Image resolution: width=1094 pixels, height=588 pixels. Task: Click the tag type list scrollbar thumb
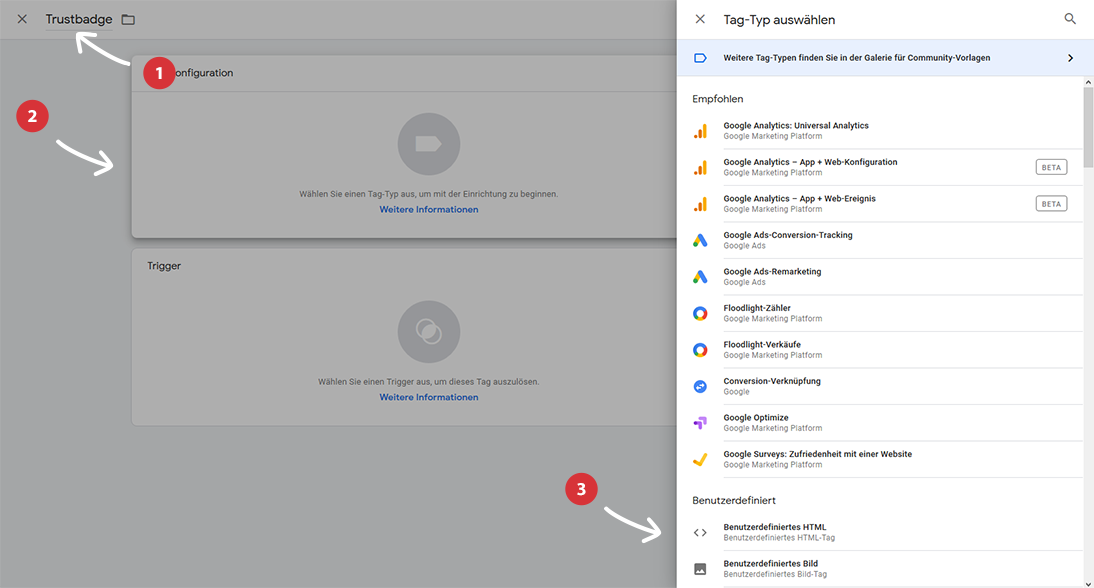point(1088,127)
